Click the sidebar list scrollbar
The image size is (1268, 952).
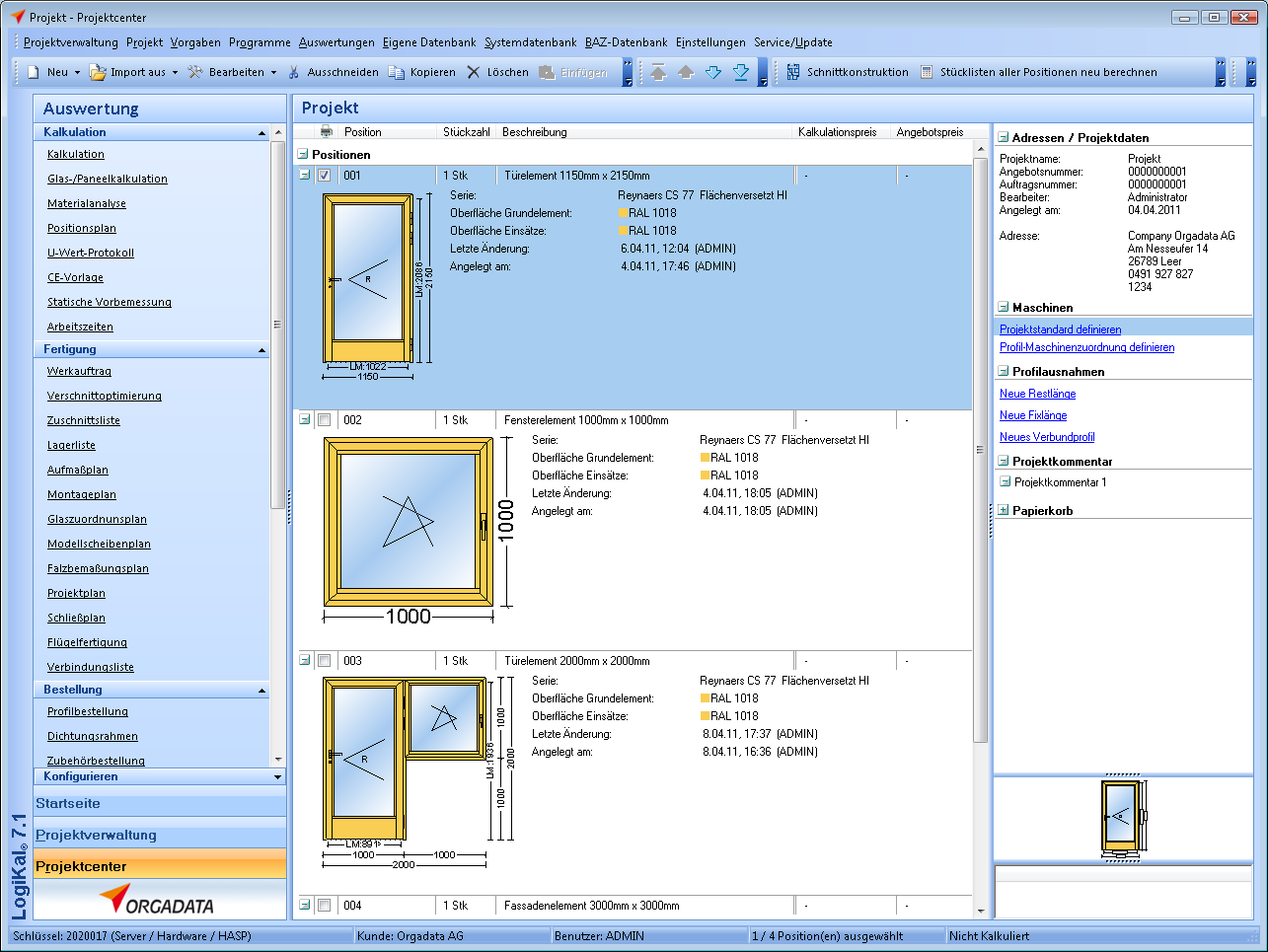(x=277, y=325)
